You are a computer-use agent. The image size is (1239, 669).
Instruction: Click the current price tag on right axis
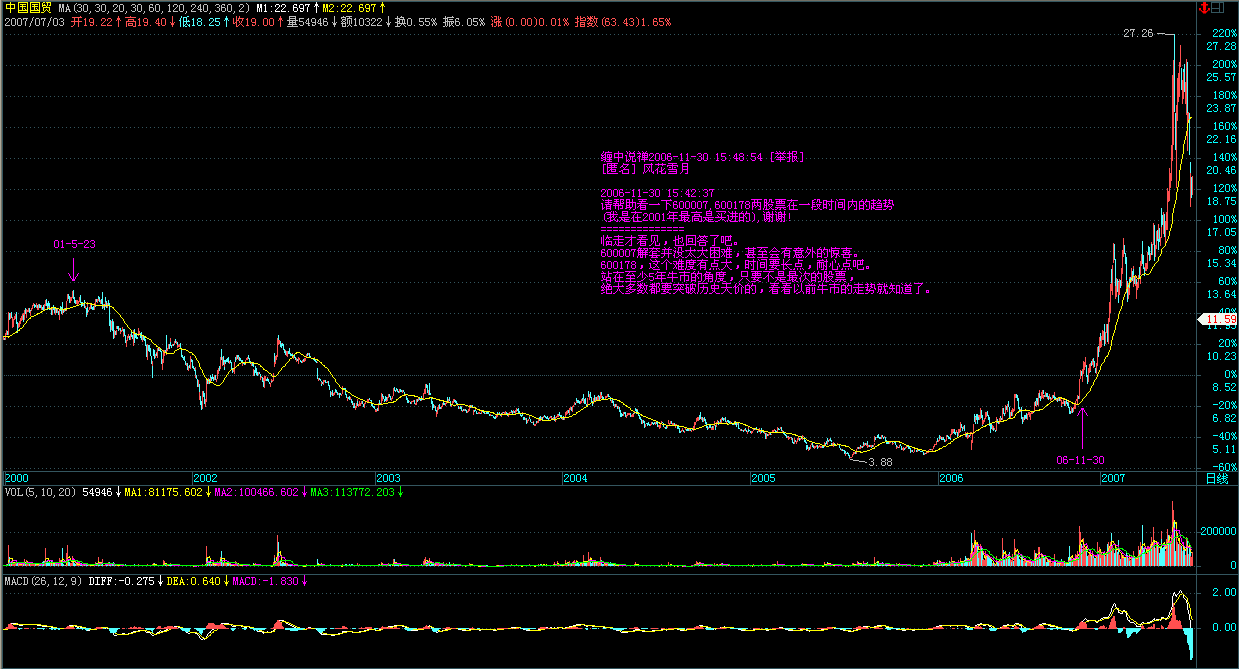click(x=1220, y=320)
